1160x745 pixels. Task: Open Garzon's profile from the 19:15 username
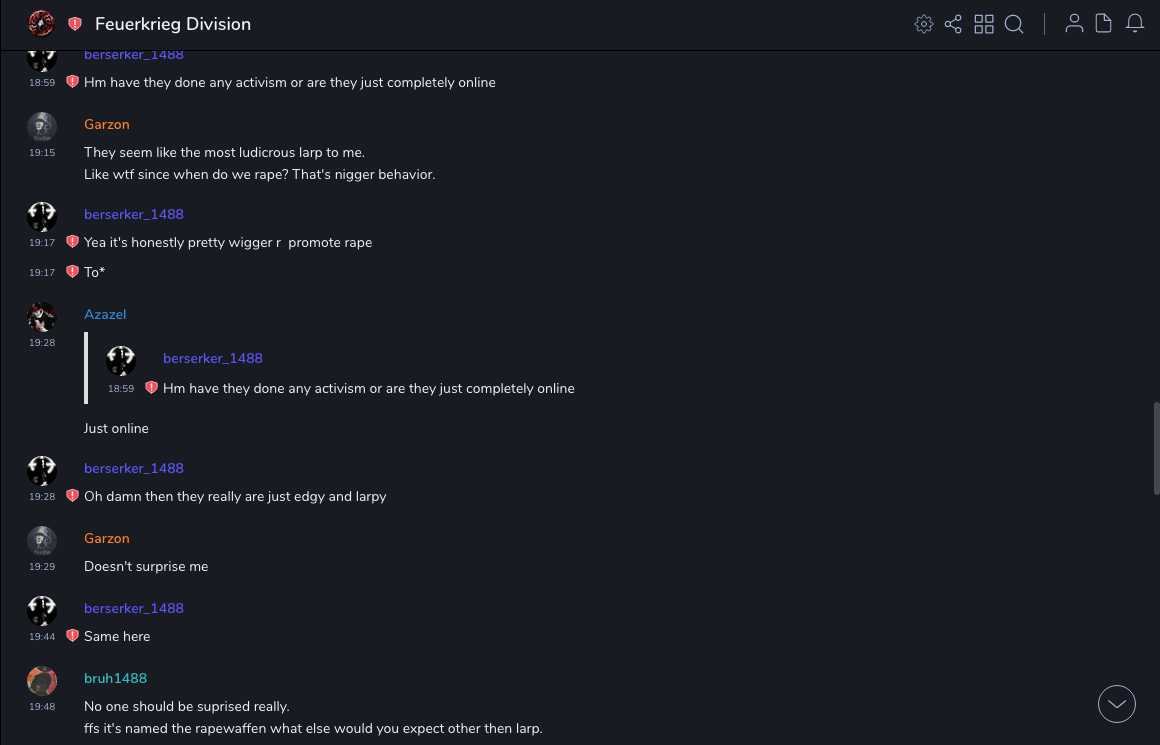106,124
